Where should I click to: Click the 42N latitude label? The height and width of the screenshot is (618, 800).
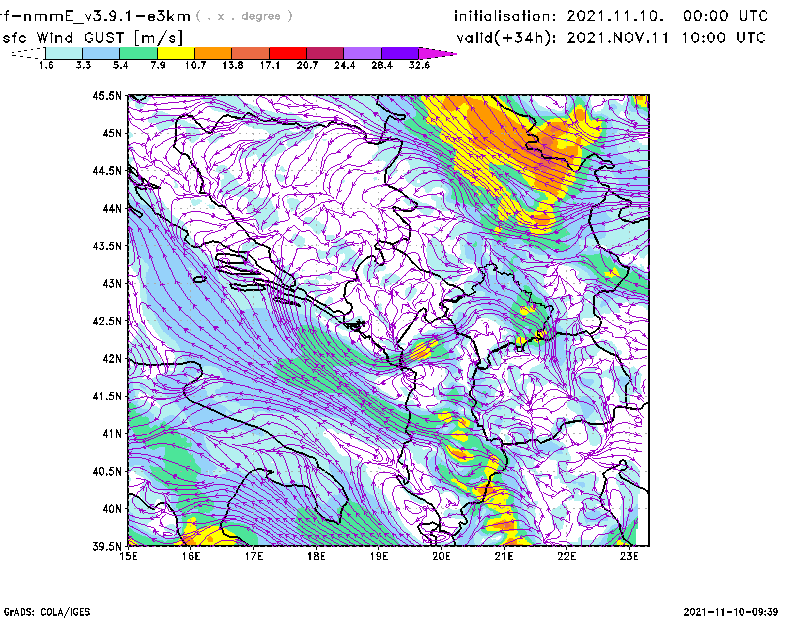(x=112, y=358)
